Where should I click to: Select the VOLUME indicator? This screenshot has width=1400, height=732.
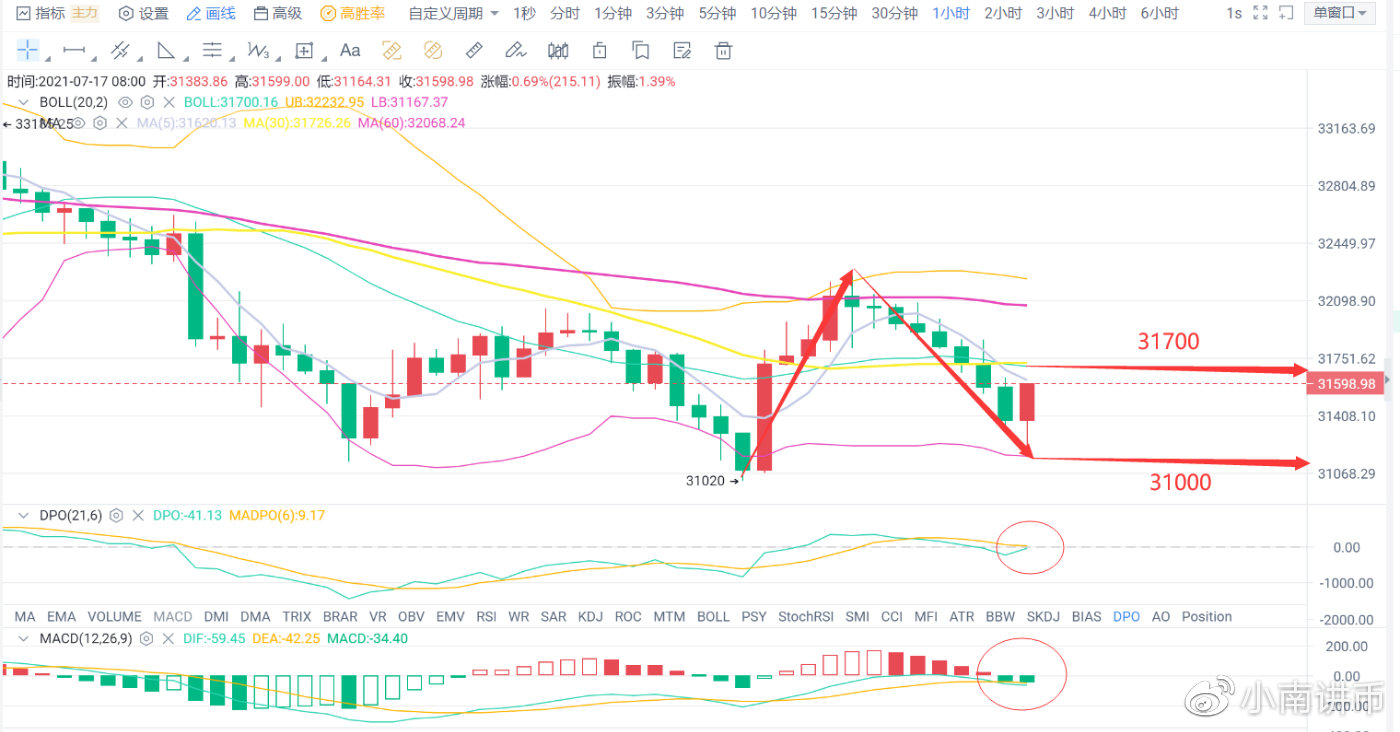(x=114, y=616)
